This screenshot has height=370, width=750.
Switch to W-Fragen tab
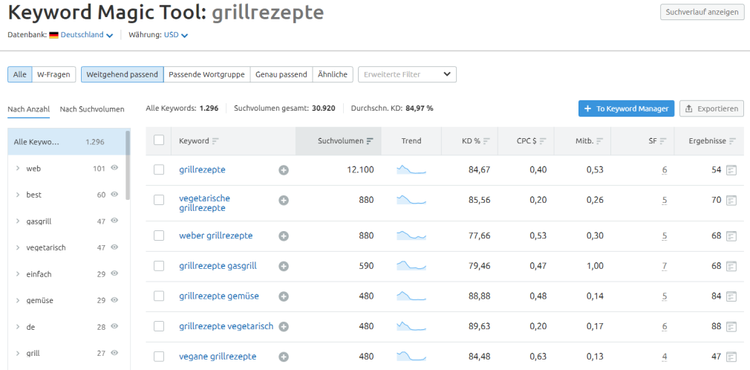(54, 75)
